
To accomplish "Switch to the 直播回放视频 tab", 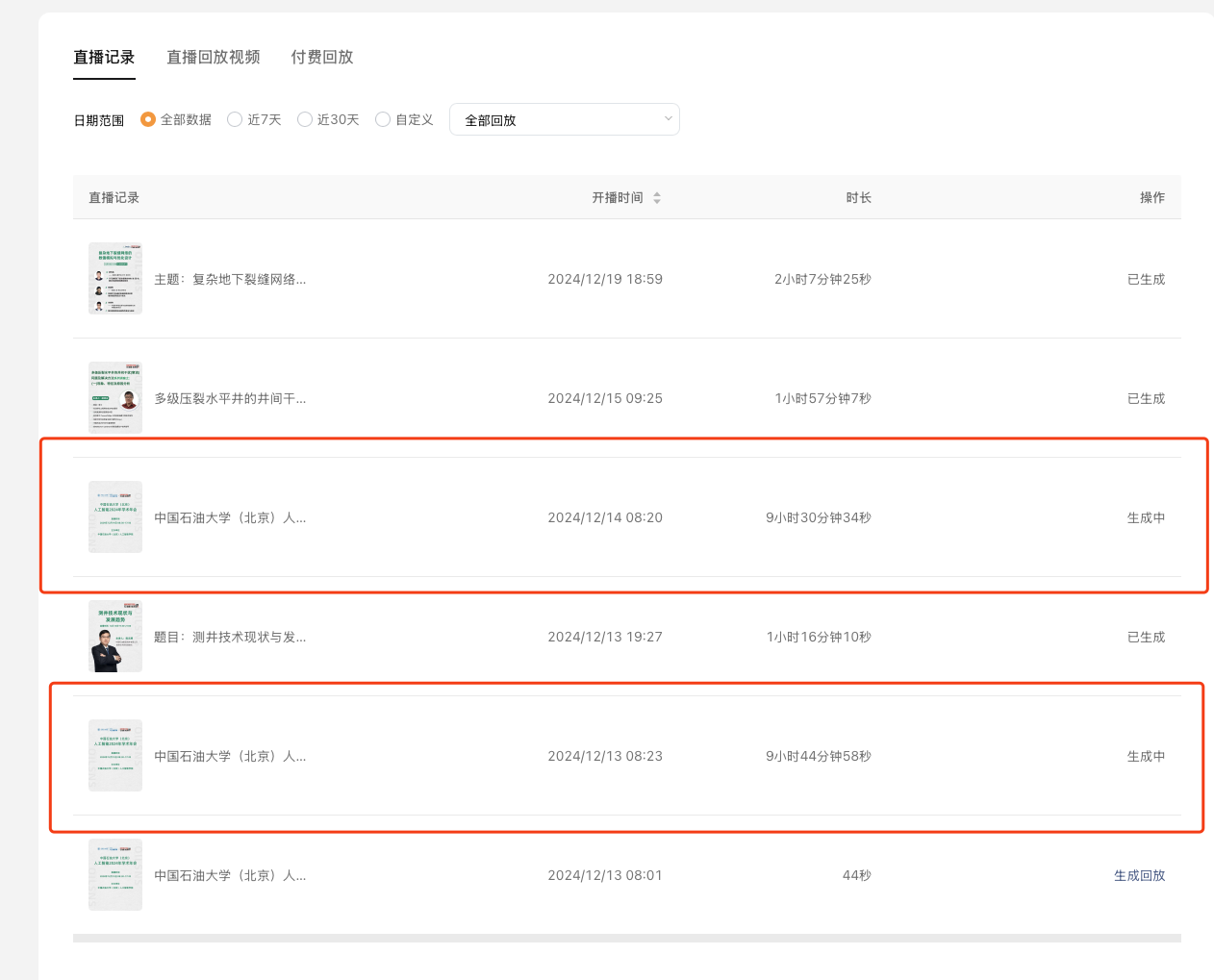I will 213,57.
